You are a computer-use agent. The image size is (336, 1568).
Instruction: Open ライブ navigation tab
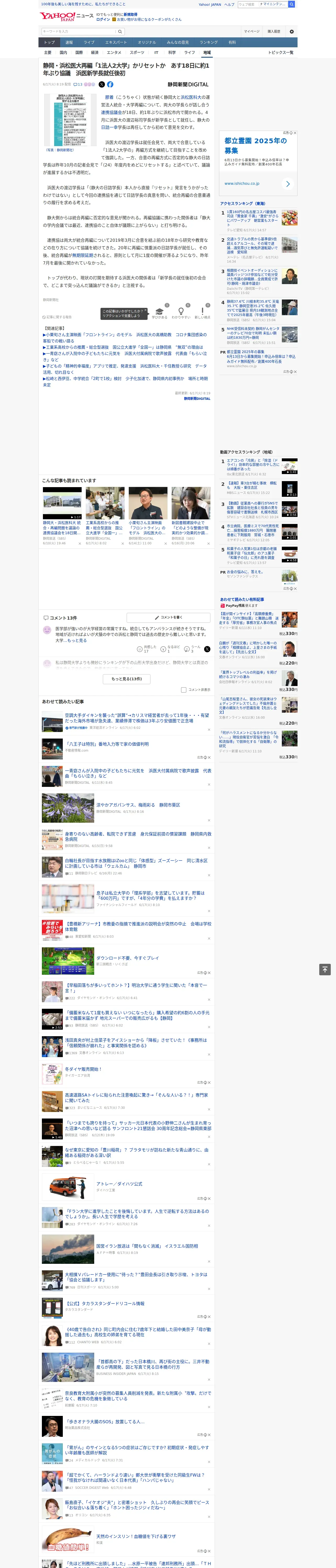tap(89, 42)
